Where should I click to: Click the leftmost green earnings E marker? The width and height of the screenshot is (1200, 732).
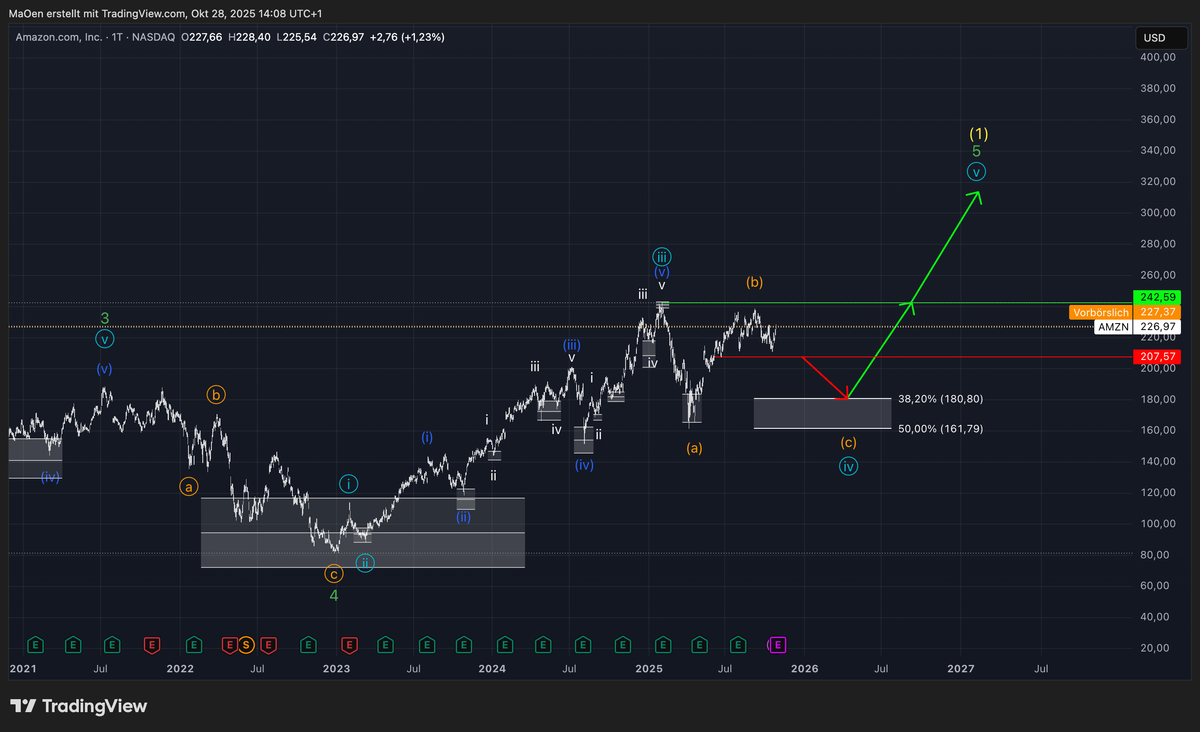(x=36, y=645)
